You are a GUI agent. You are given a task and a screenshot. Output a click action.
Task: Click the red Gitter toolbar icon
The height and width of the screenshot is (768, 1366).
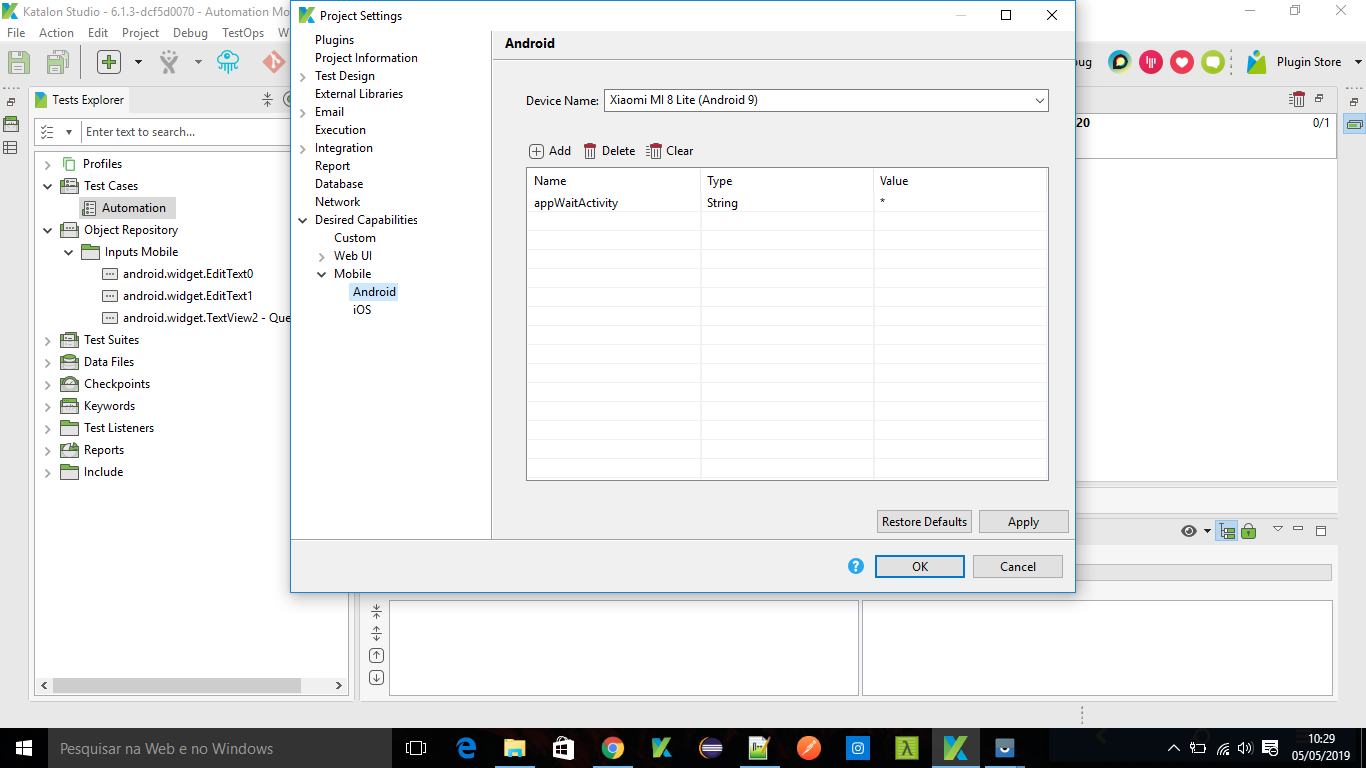pos(1151,62)
